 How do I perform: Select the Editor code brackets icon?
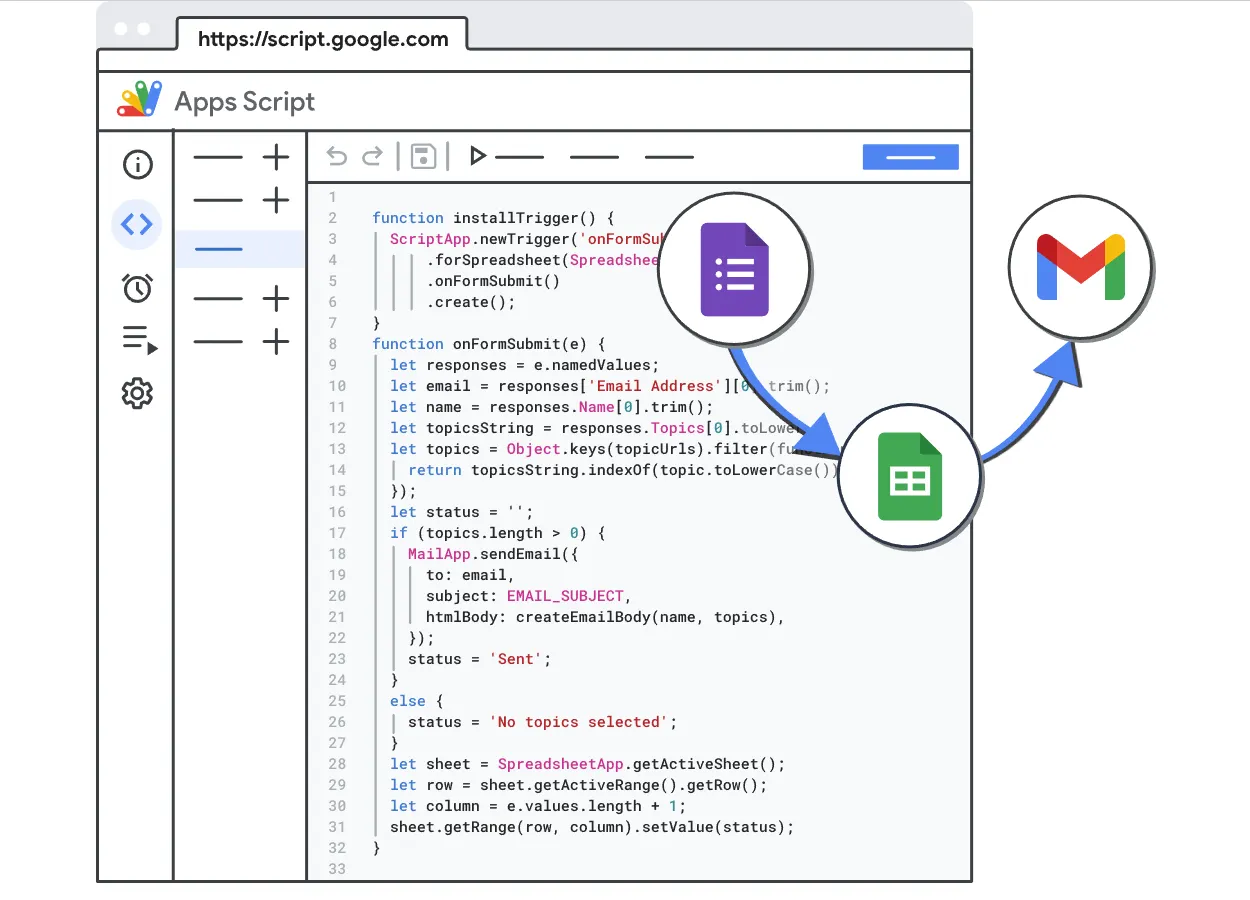pos(137,224)
